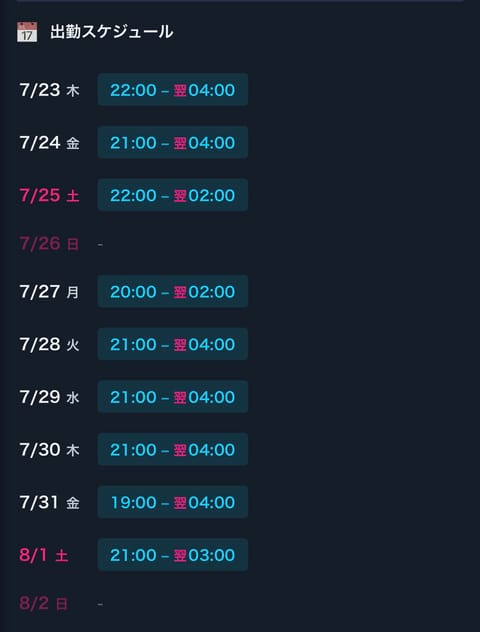This screenshot has width=480, height=632.
Task: Click the dimmed 8/2 日 date
Action: (44, 603)
